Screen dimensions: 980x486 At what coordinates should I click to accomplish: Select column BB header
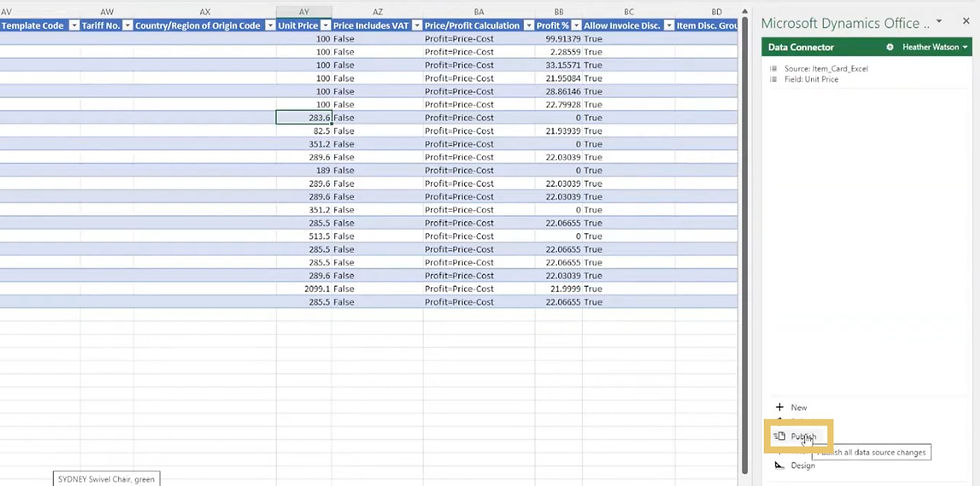(559, 12)
